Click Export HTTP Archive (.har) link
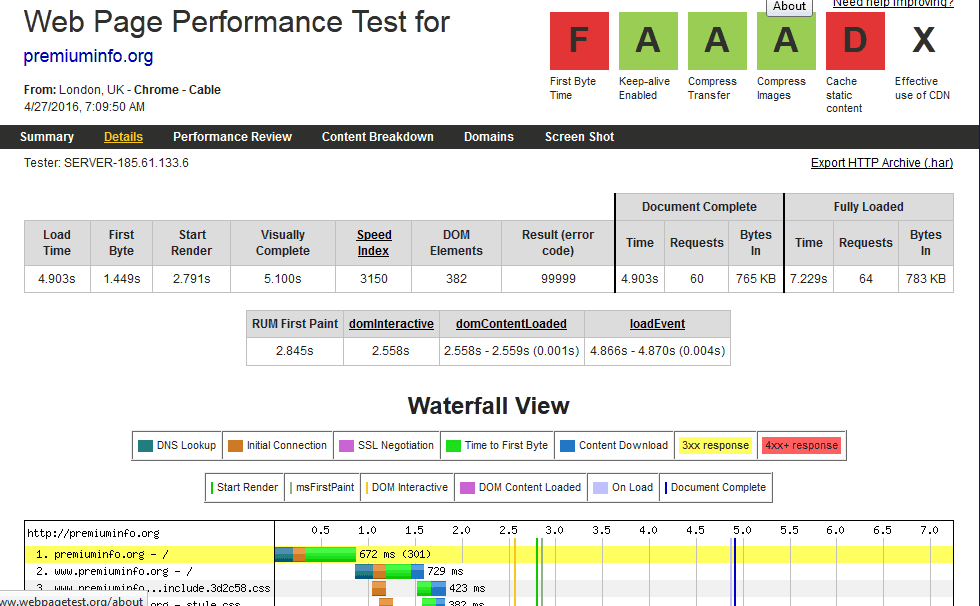Screen dimensions: 980x606 click(x=882, y=163)
